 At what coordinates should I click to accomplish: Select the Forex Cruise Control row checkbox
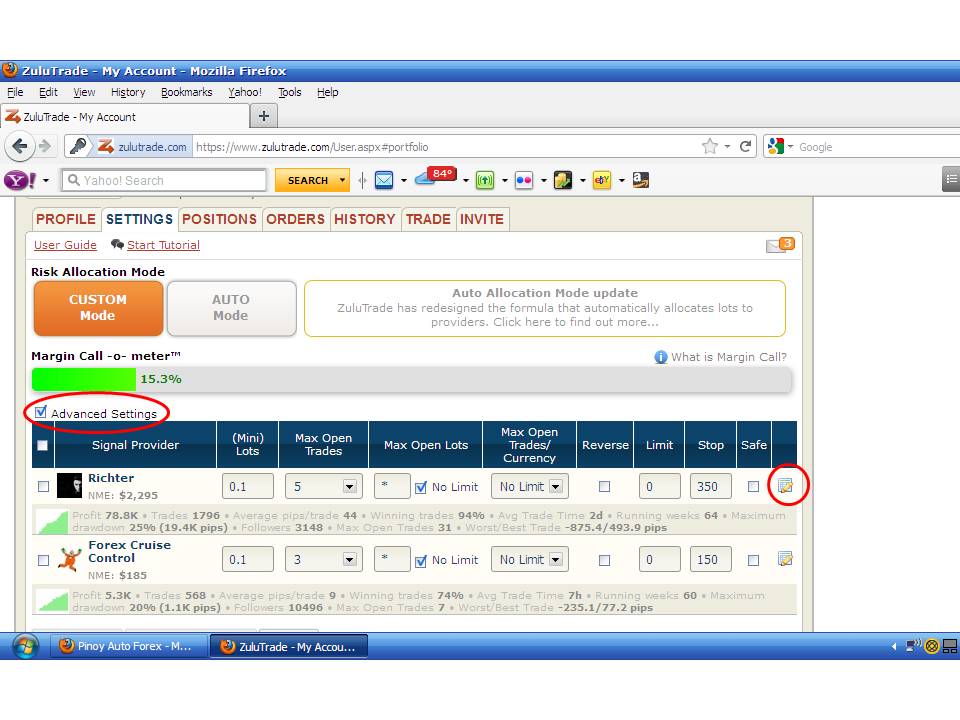[x=43, y=560]
